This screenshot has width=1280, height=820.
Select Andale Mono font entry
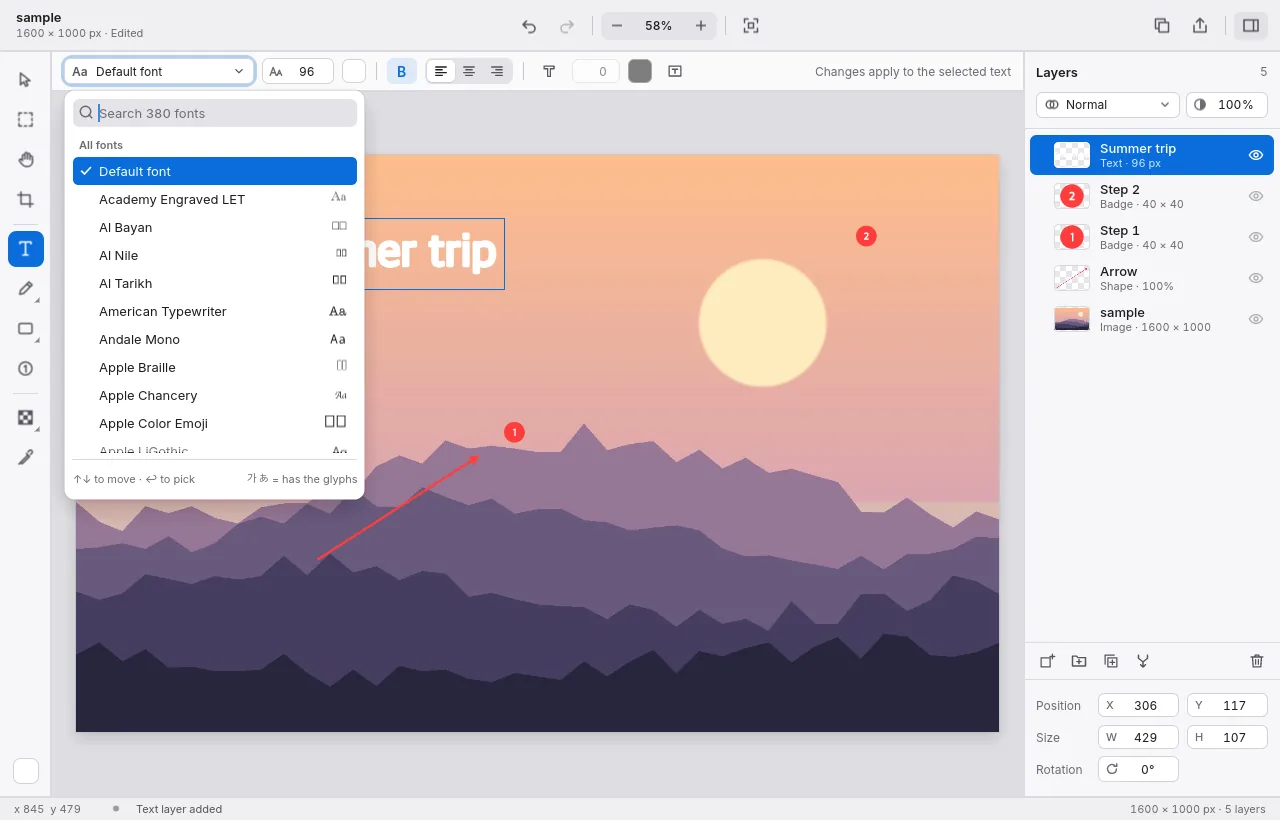click(x=215, y=339)
